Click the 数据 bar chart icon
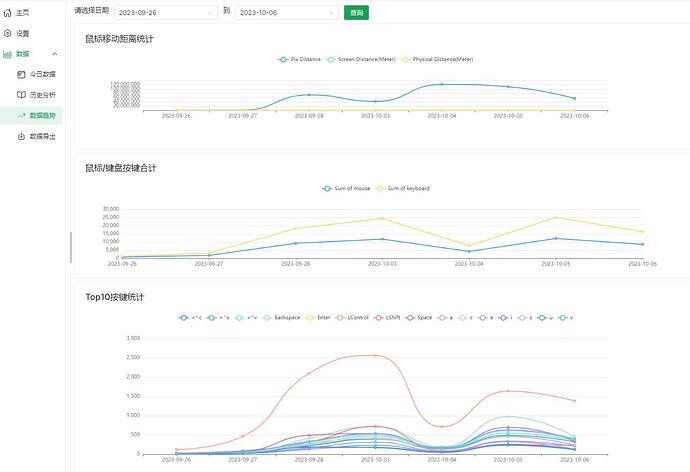Screen dimensions: 690x472 tap(8, 54)
